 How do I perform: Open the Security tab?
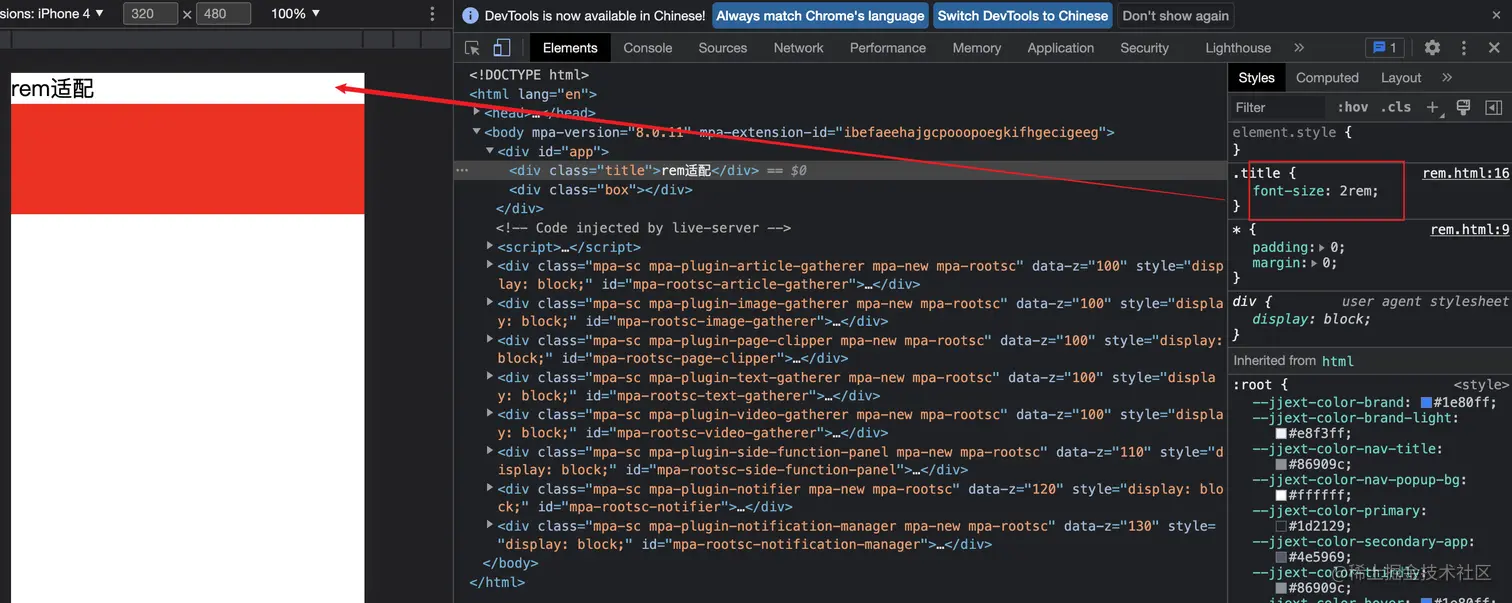[x=1145, y=48]
